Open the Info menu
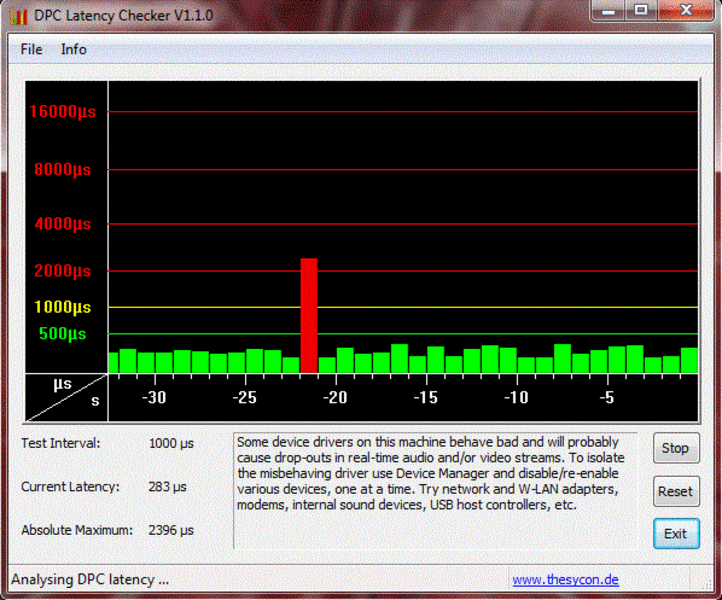The height and width of the screenshot is (600, 722). pos(74,49)
